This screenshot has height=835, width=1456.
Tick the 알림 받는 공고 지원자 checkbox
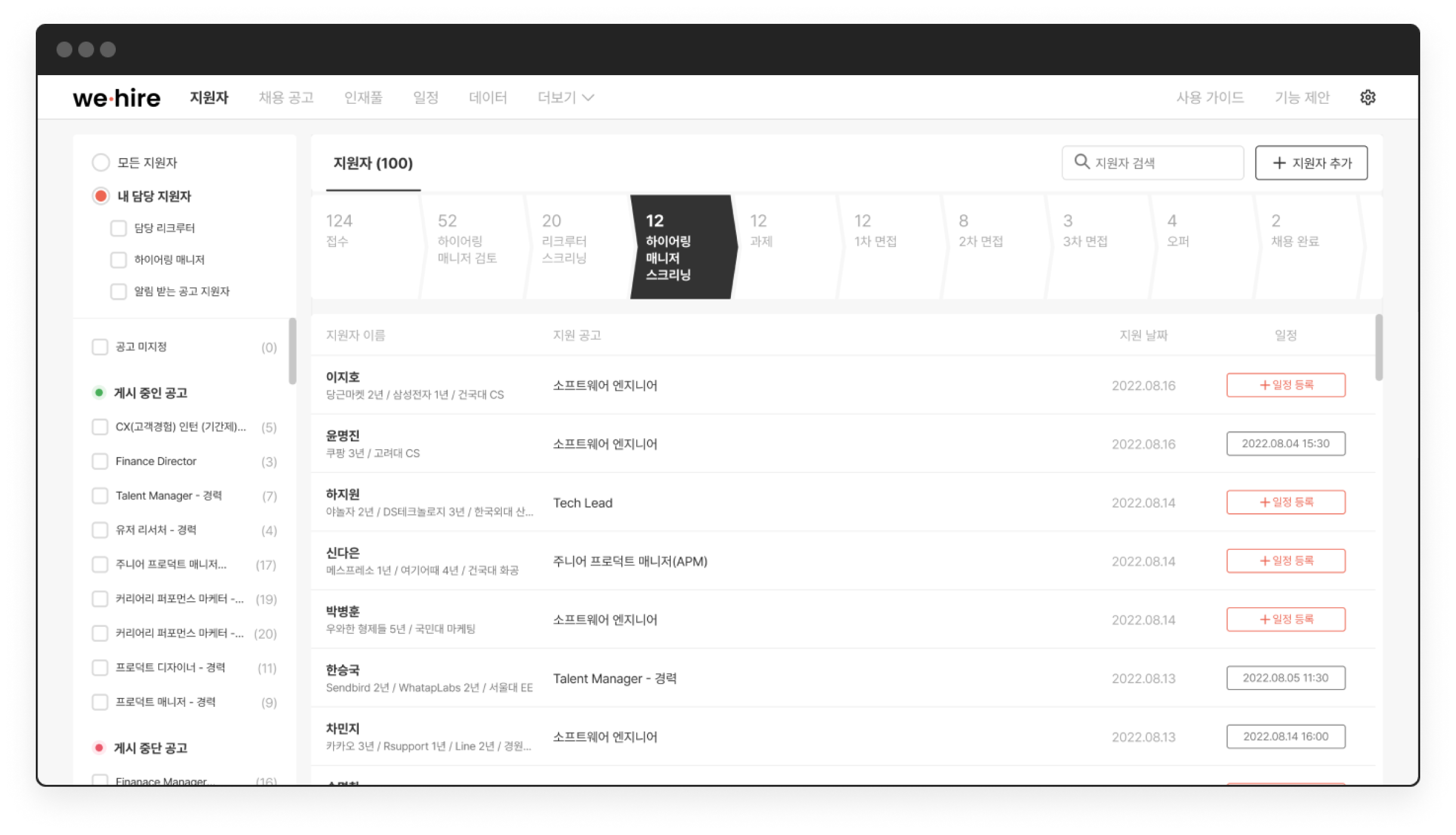pyautogui.click(x=118, y=291)
